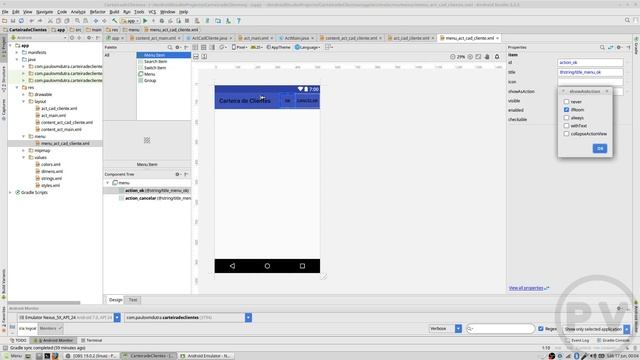Viewport: 640px width, 360px height.
Task: Check the always option
Action: tap(566, 118)
